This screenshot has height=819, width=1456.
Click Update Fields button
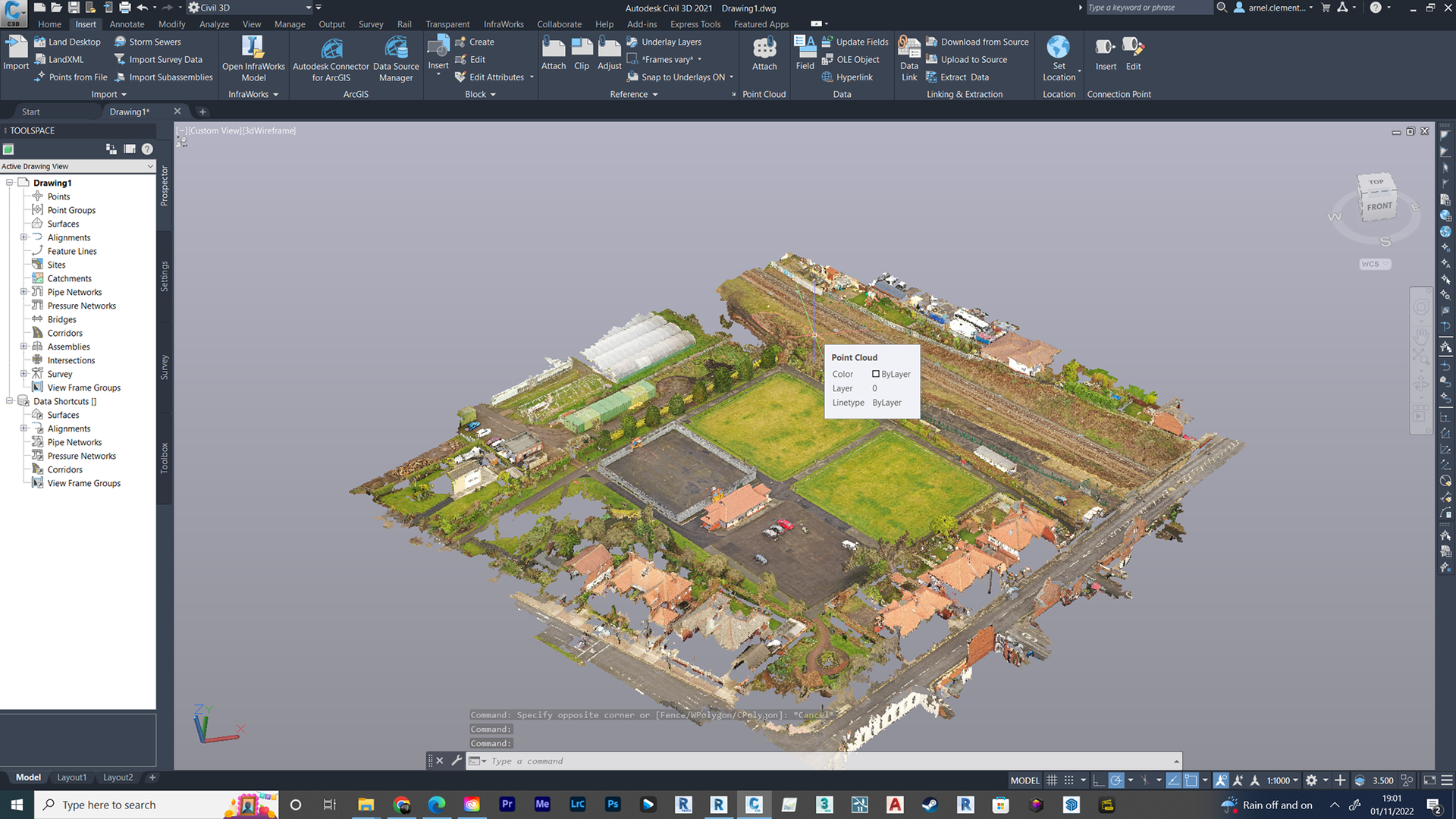855,42
